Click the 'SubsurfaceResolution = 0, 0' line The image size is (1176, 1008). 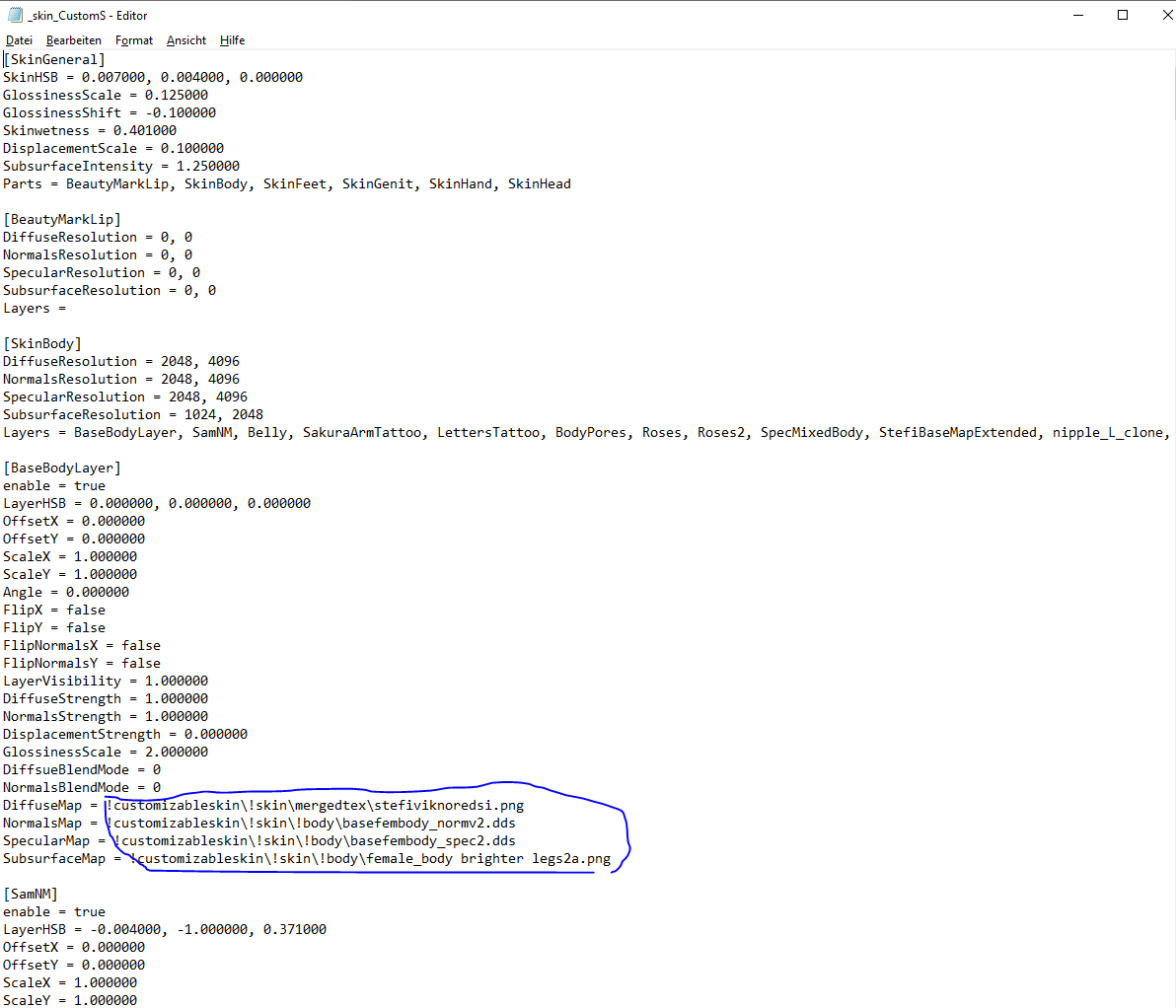pyautogui.click(x=110, y=290)
